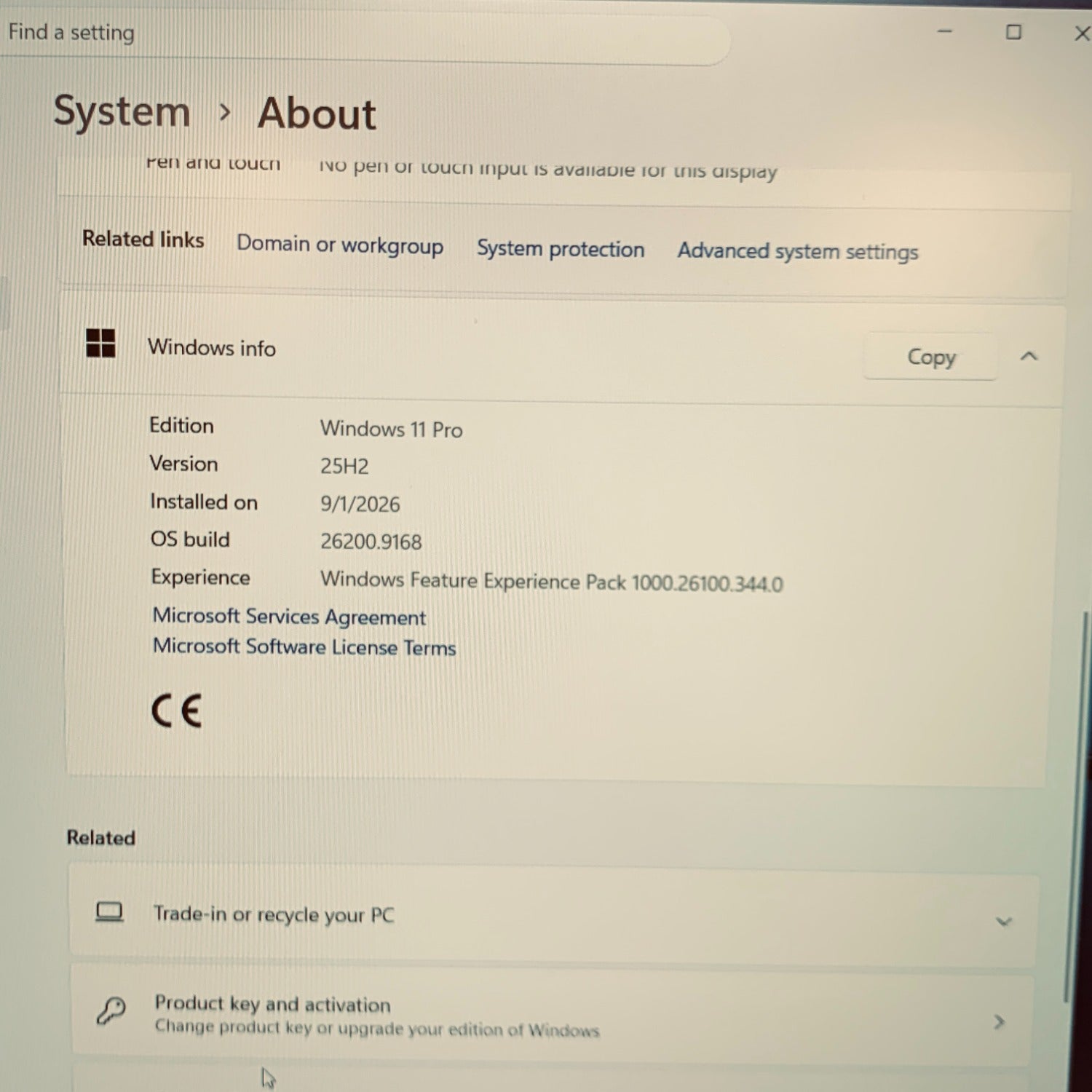
Task: Open Microsoft Software License Terms link
Action: point(304,646)
